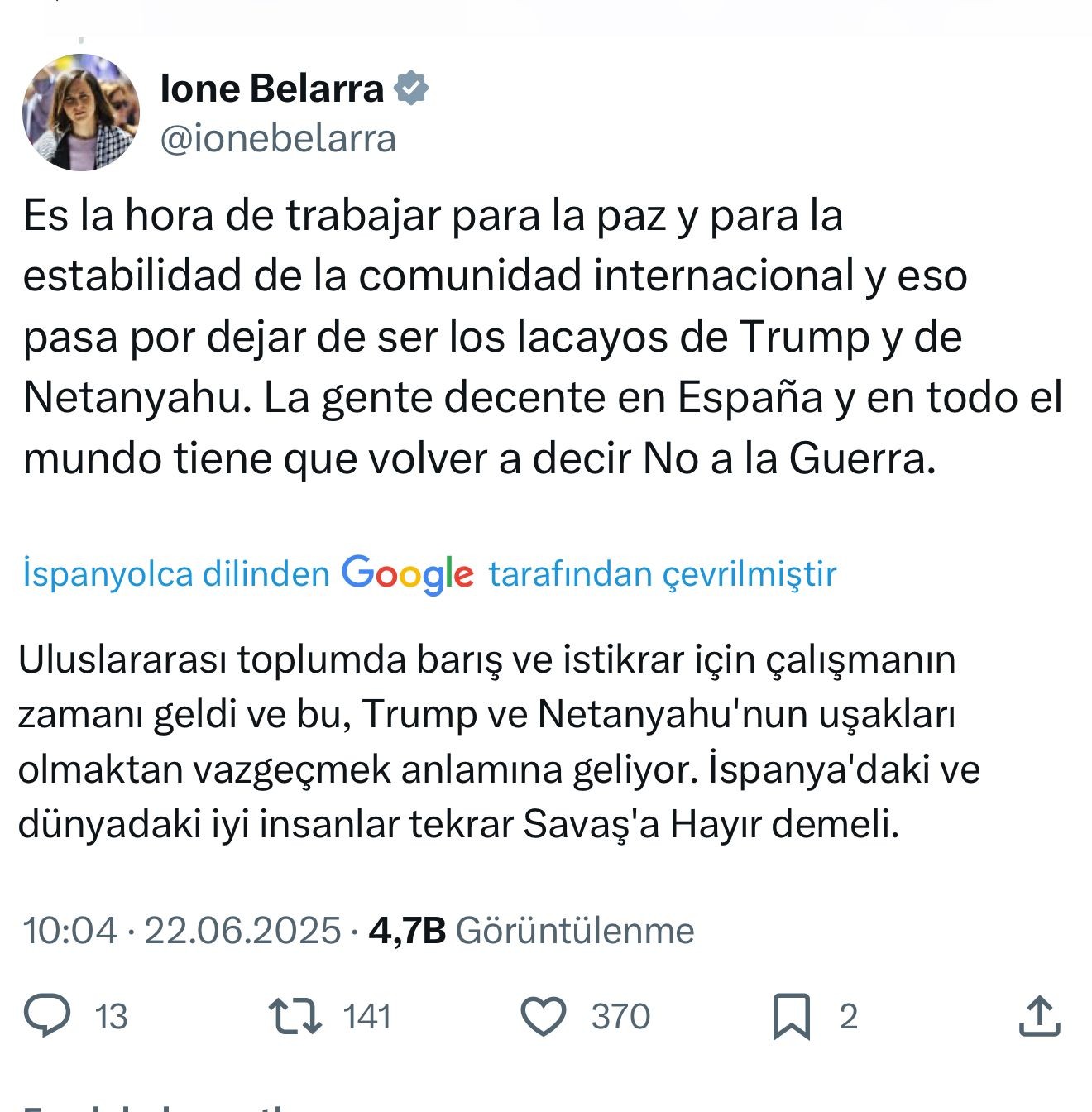Like the tweet with heart icon

point(544,1016)
